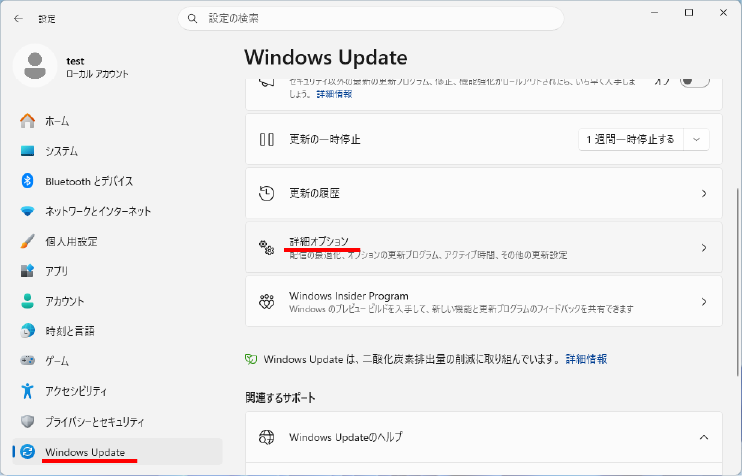Screen dimensions: 742x476
Task: Go to Bluetooth とデバイス
Action: pyautogui.click(x=117, y=181)
